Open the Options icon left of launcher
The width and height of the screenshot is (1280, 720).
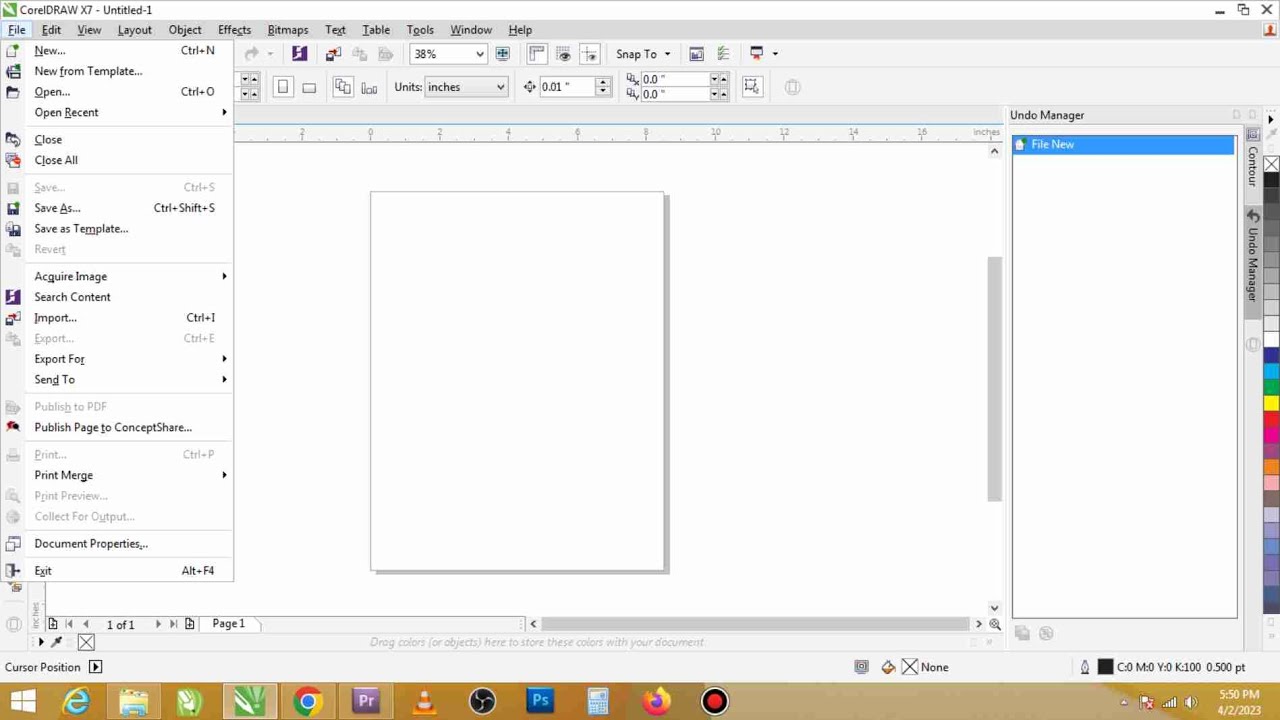pyautogui.click(x=724, y=54)
